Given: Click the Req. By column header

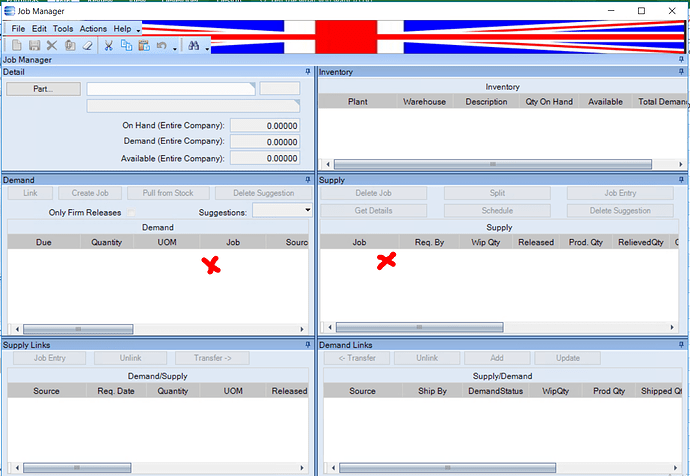Looking at the screenshot, I should (429, 242).
